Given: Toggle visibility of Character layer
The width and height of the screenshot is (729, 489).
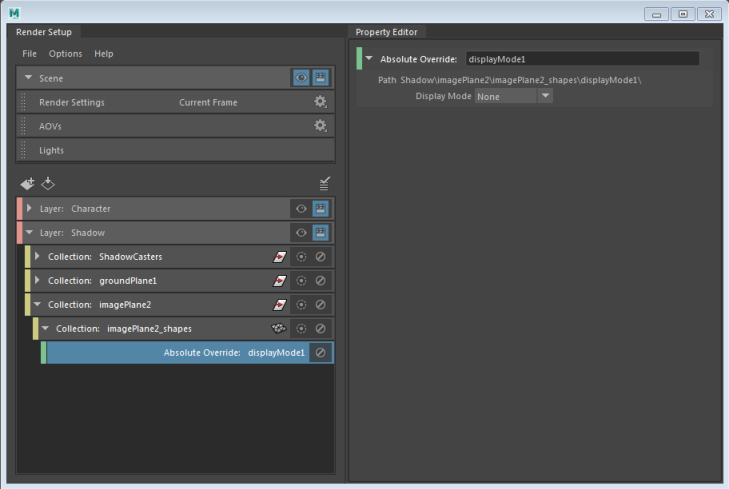Looking at the screenshot, I should tap(301, 209).
